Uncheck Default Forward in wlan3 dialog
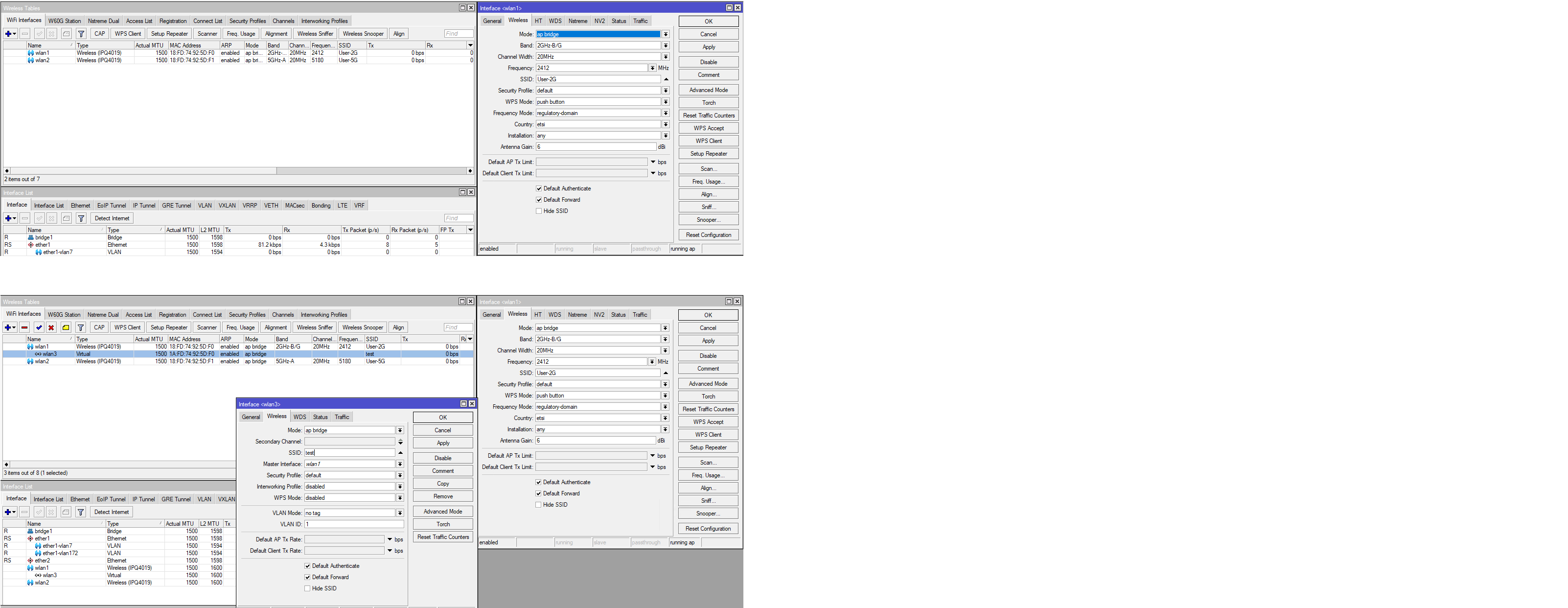The width and height of the screenshot is (1568, 608). (307, 577)
